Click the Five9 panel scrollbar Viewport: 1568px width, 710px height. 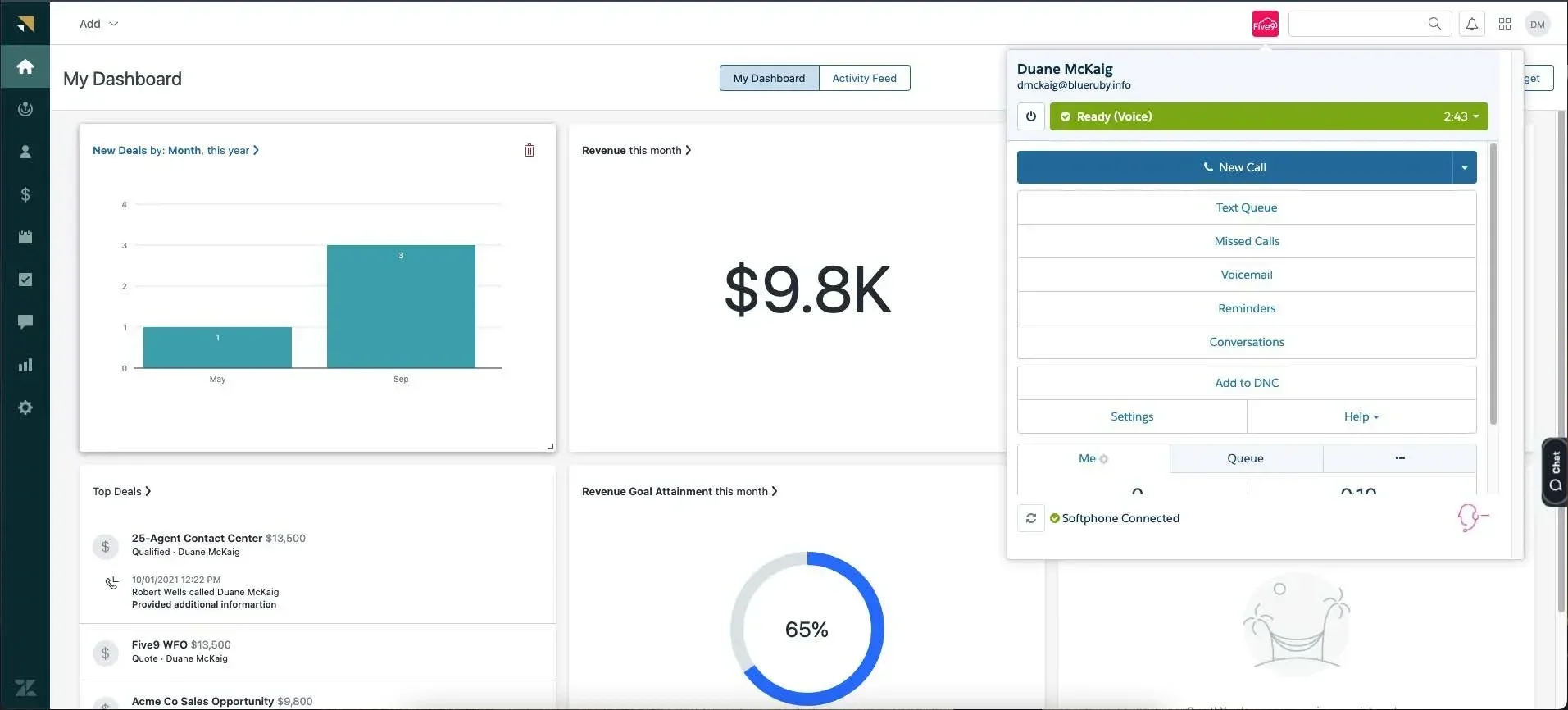1493,284
